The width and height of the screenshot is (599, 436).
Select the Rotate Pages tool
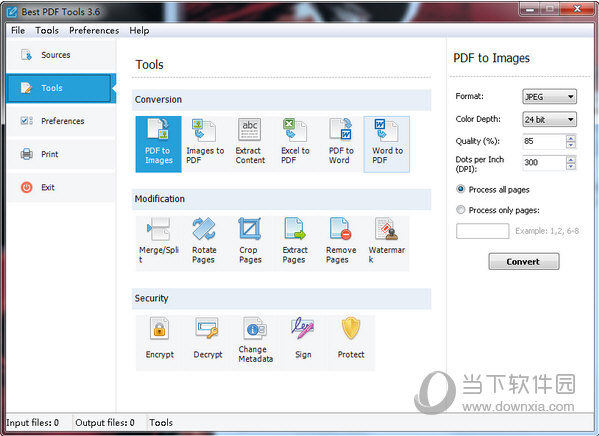click(204, 243)
